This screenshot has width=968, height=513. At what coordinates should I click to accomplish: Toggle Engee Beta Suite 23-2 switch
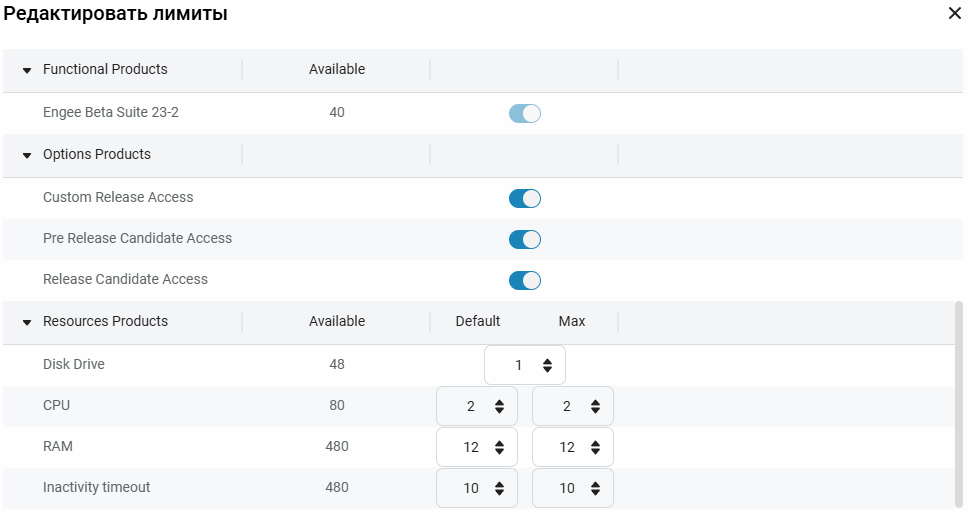(x=525, y=114)
